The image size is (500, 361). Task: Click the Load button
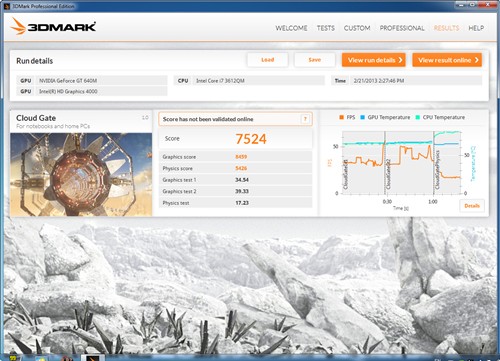268,60
